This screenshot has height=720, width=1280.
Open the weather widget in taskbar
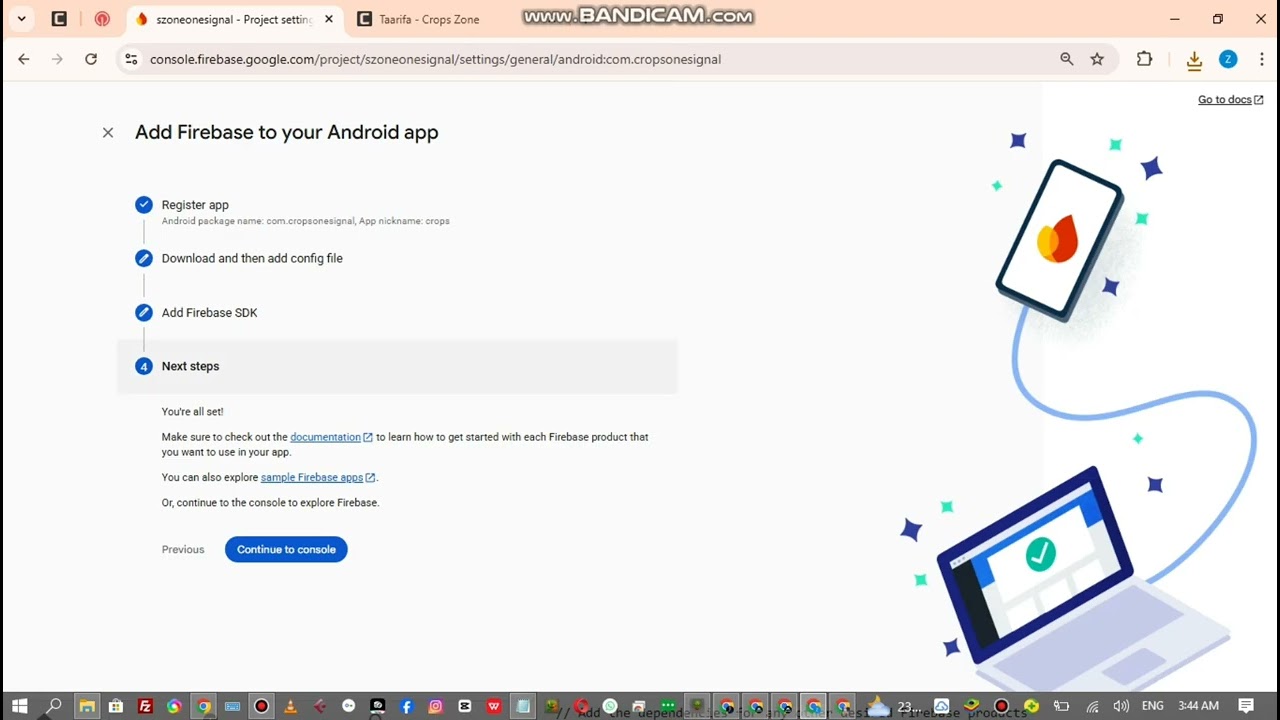click(x=893, y=706)
